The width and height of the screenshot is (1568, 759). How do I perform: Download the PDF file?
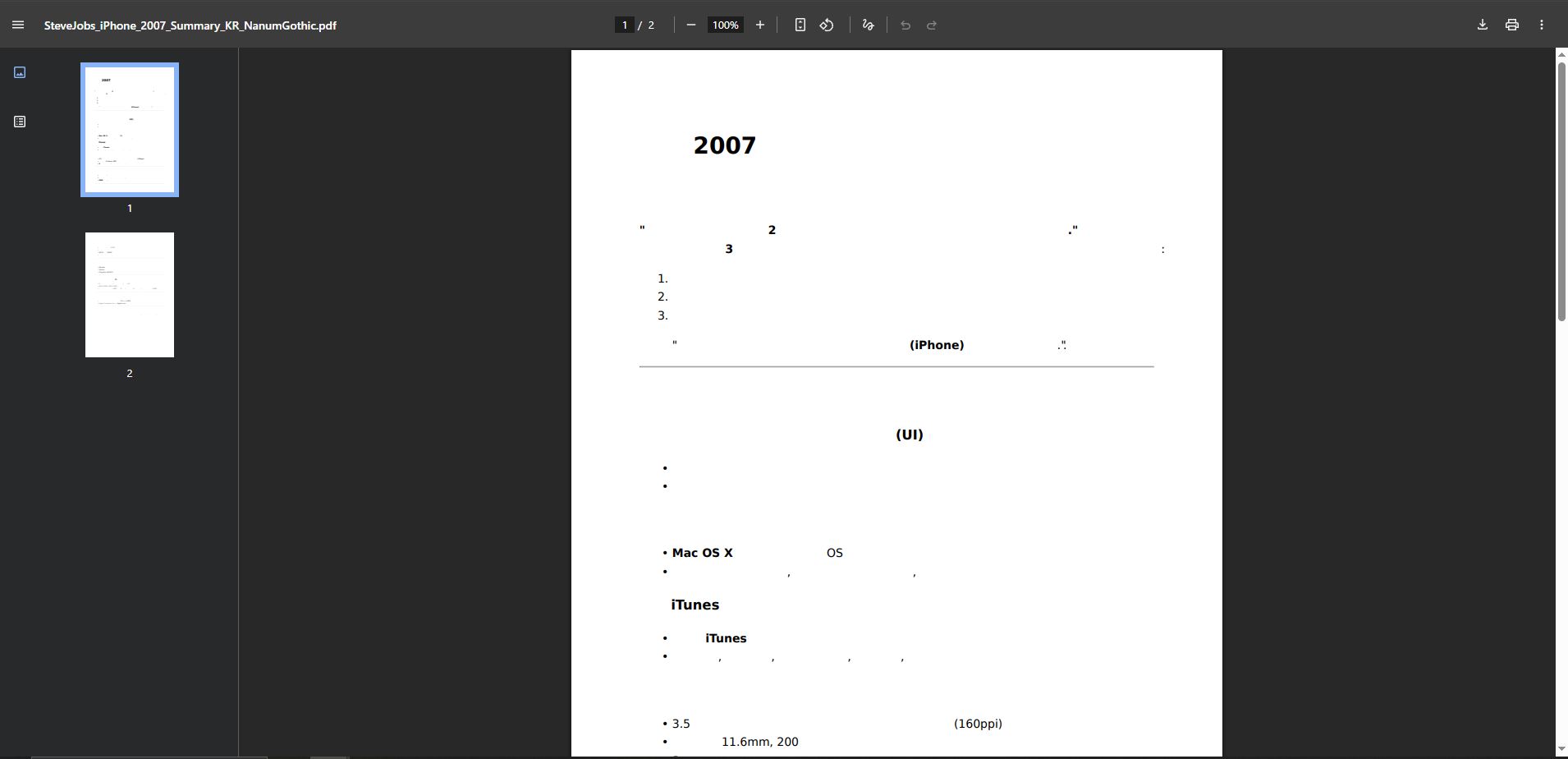click(1483, 25)
